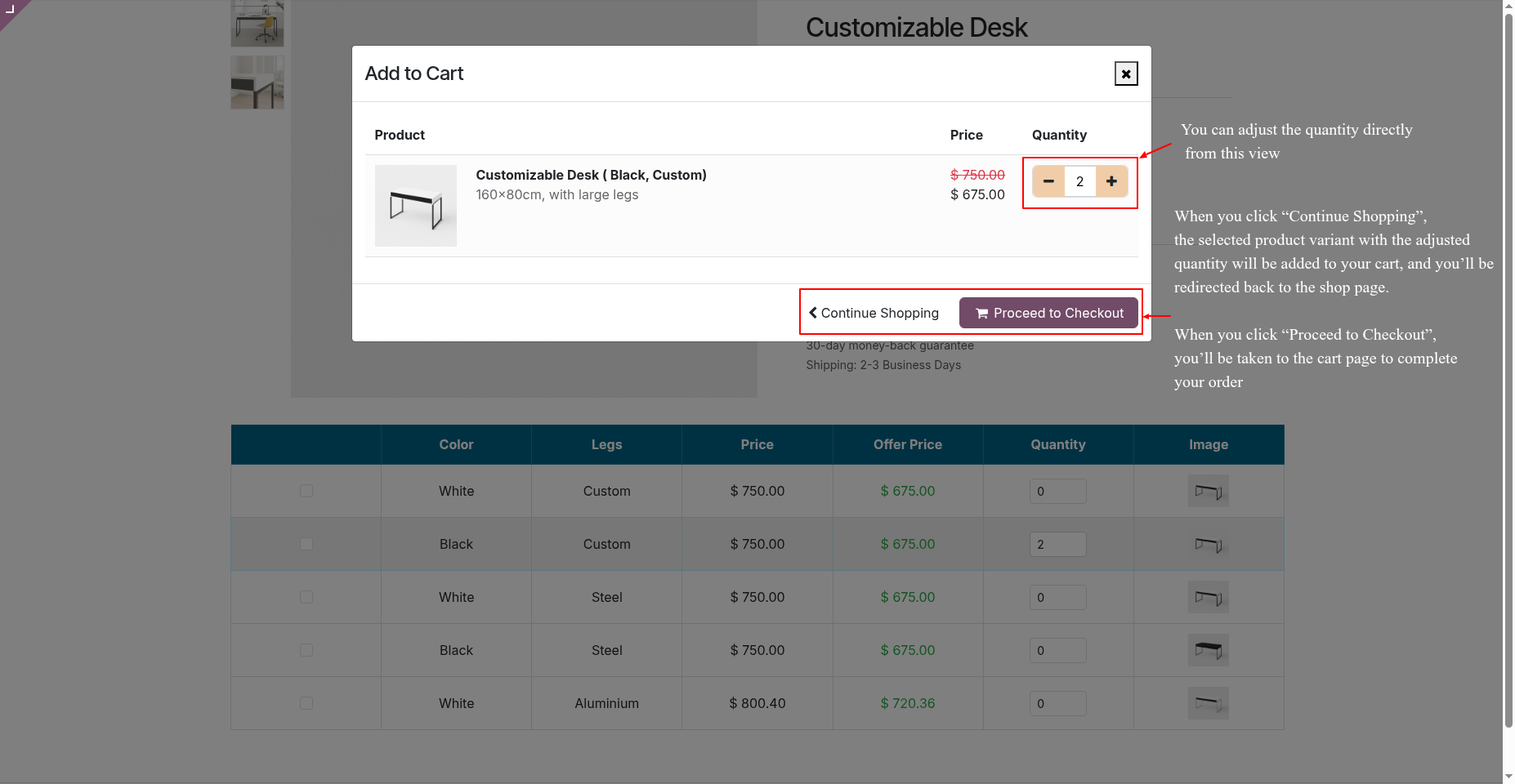Check the White Steel row checkbox
The width and height of the screenshot is (1515, 784).
(x=306, y=597)
